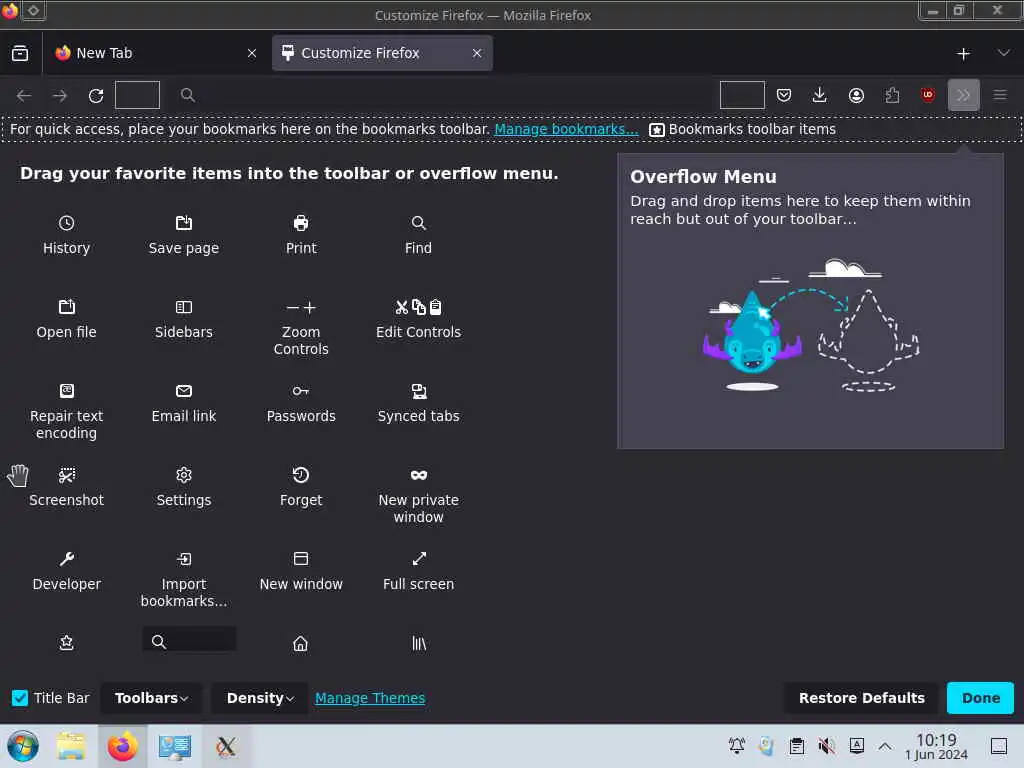Screen dimensions: 1024x768
Task: Choose the Full screen item
Action: [418, 571]
